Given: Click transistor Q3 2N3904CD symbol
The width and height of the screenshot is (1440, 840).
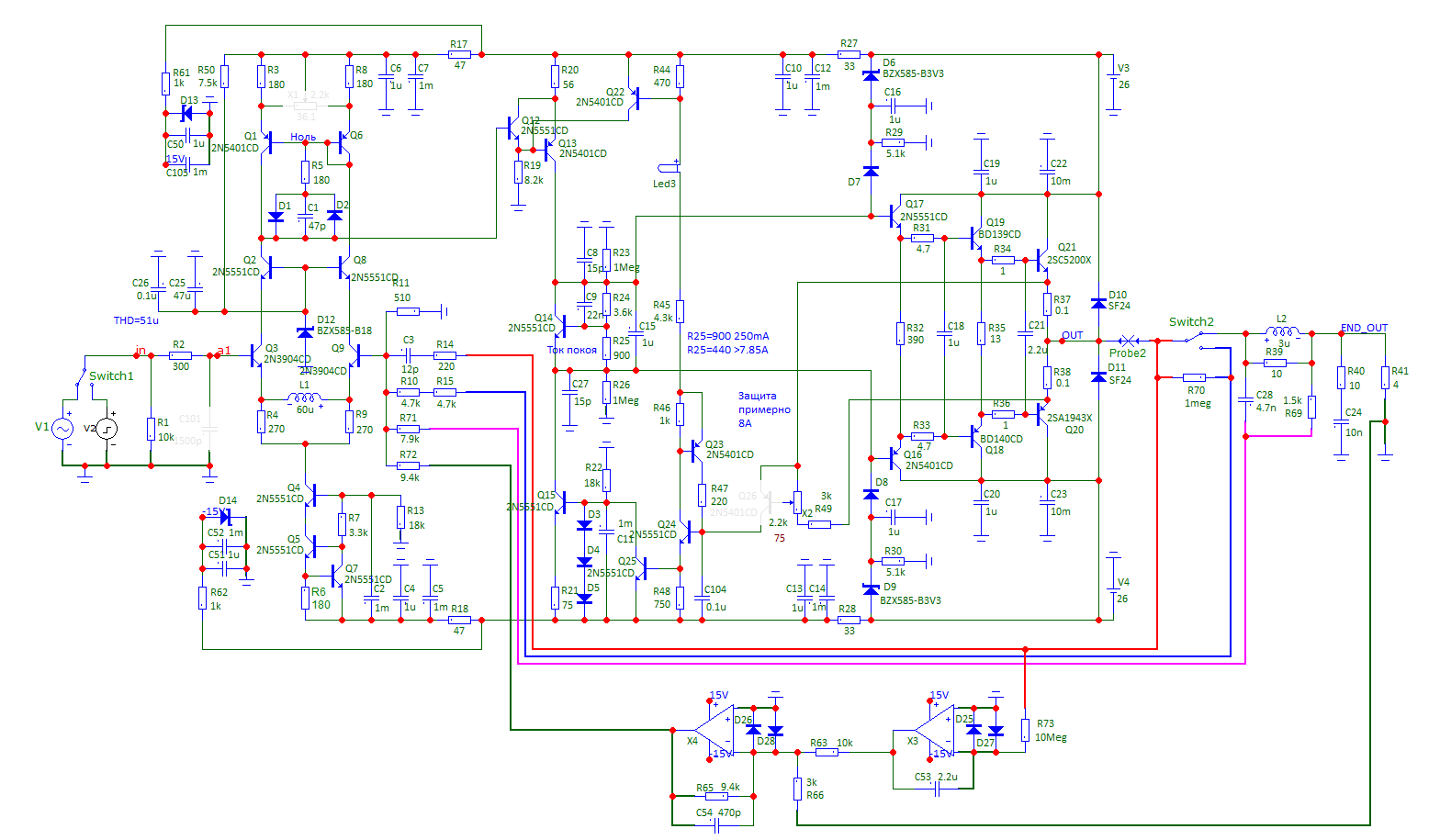Looking at the screenshot, I should [x=255, y=355].
